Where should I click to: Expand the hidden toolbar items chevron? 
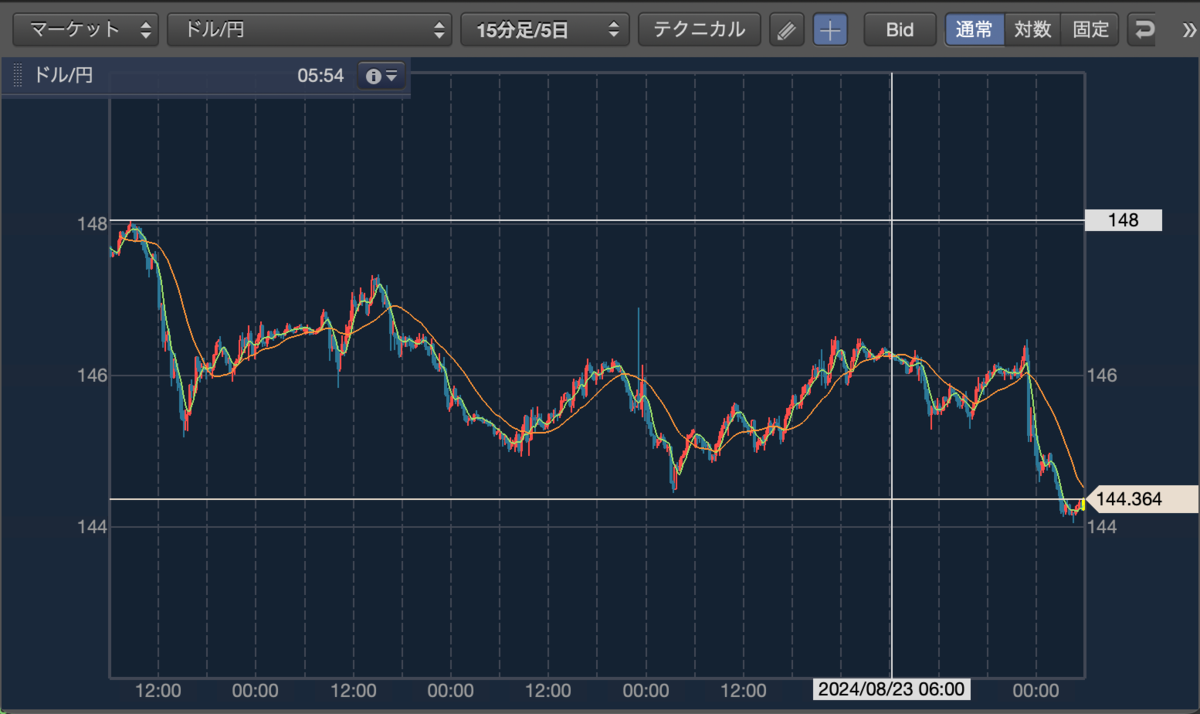pos(1187,30)
